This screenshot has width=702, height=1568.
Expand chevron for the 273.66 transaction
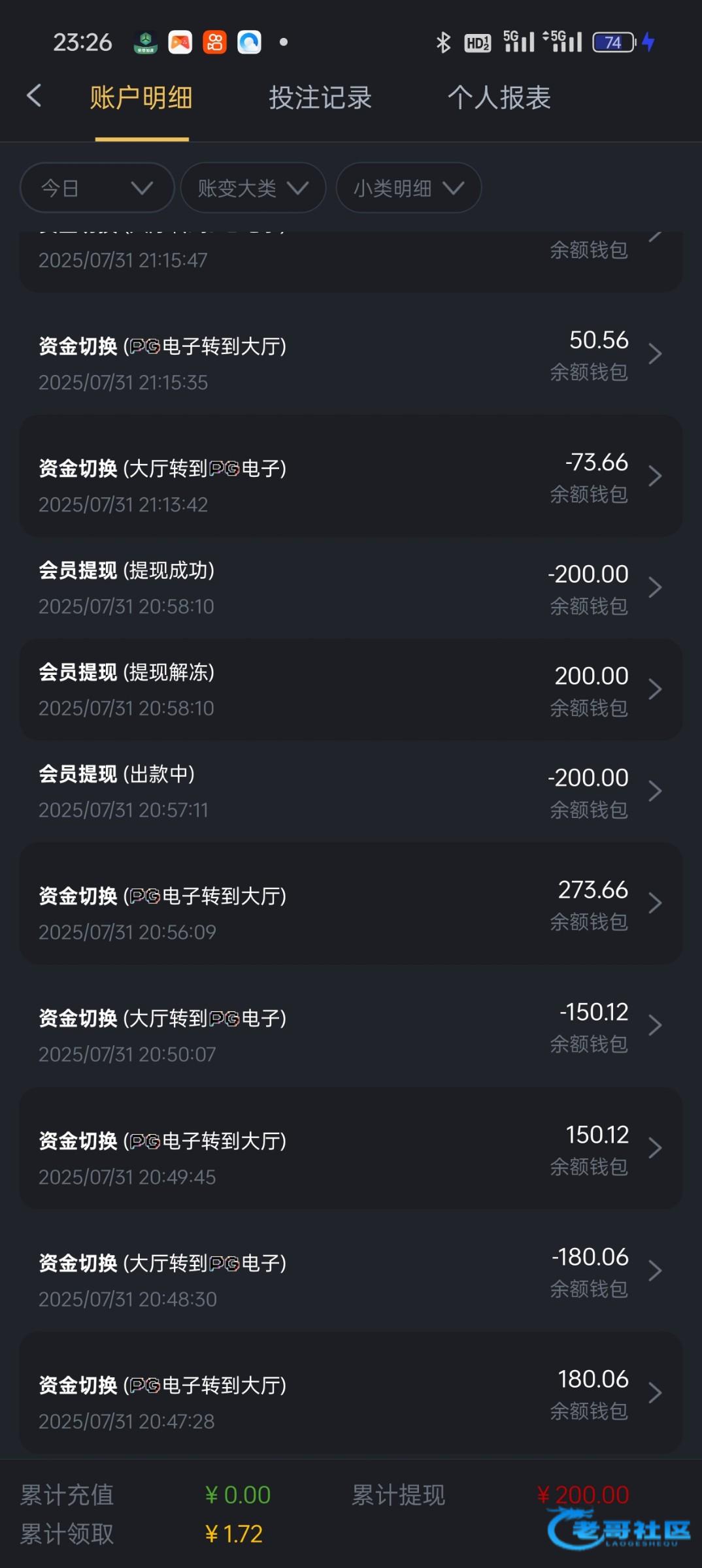pyautogui.click(x=655, y=904)
